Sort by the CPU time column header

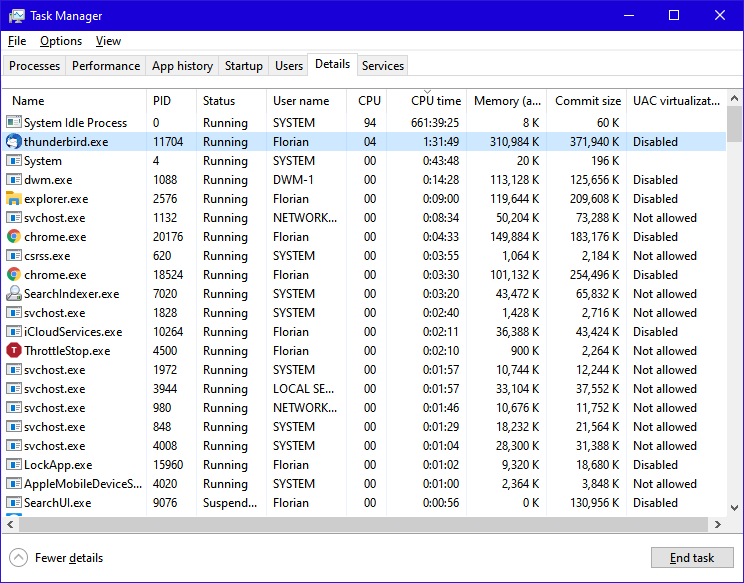pos(436,101)
